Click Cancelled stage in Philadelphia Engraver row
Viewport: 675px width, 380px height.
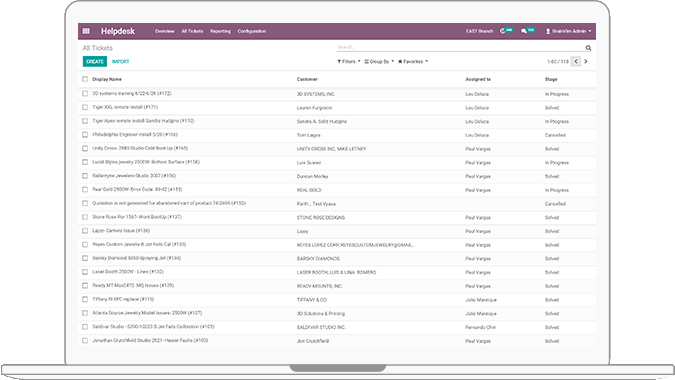click(555, 135)
